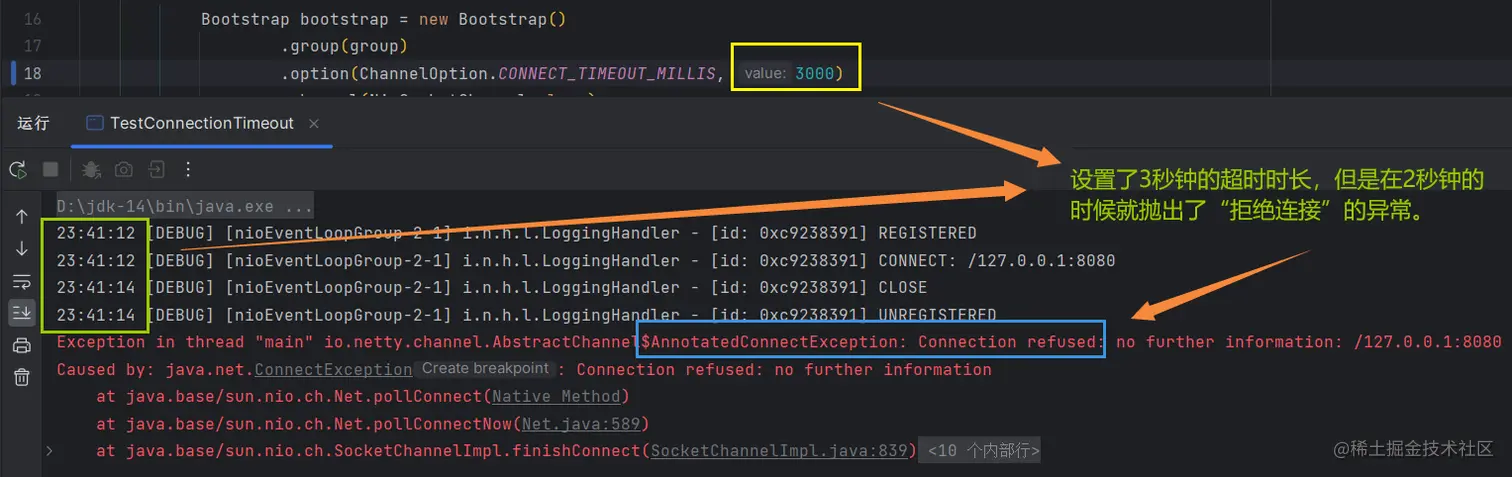This screenshot has width=1512, height=477.
Task: Click the CONNECT: /127.0.0.1:8080 log line
Action: click(586, 261)
